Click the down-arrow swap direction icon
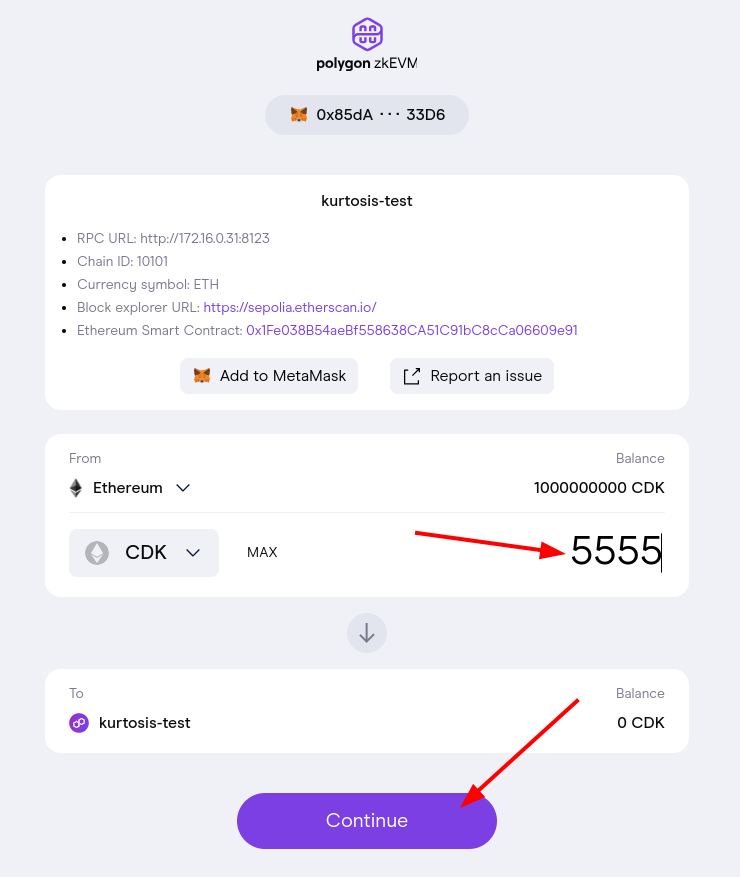 point(367,633)
